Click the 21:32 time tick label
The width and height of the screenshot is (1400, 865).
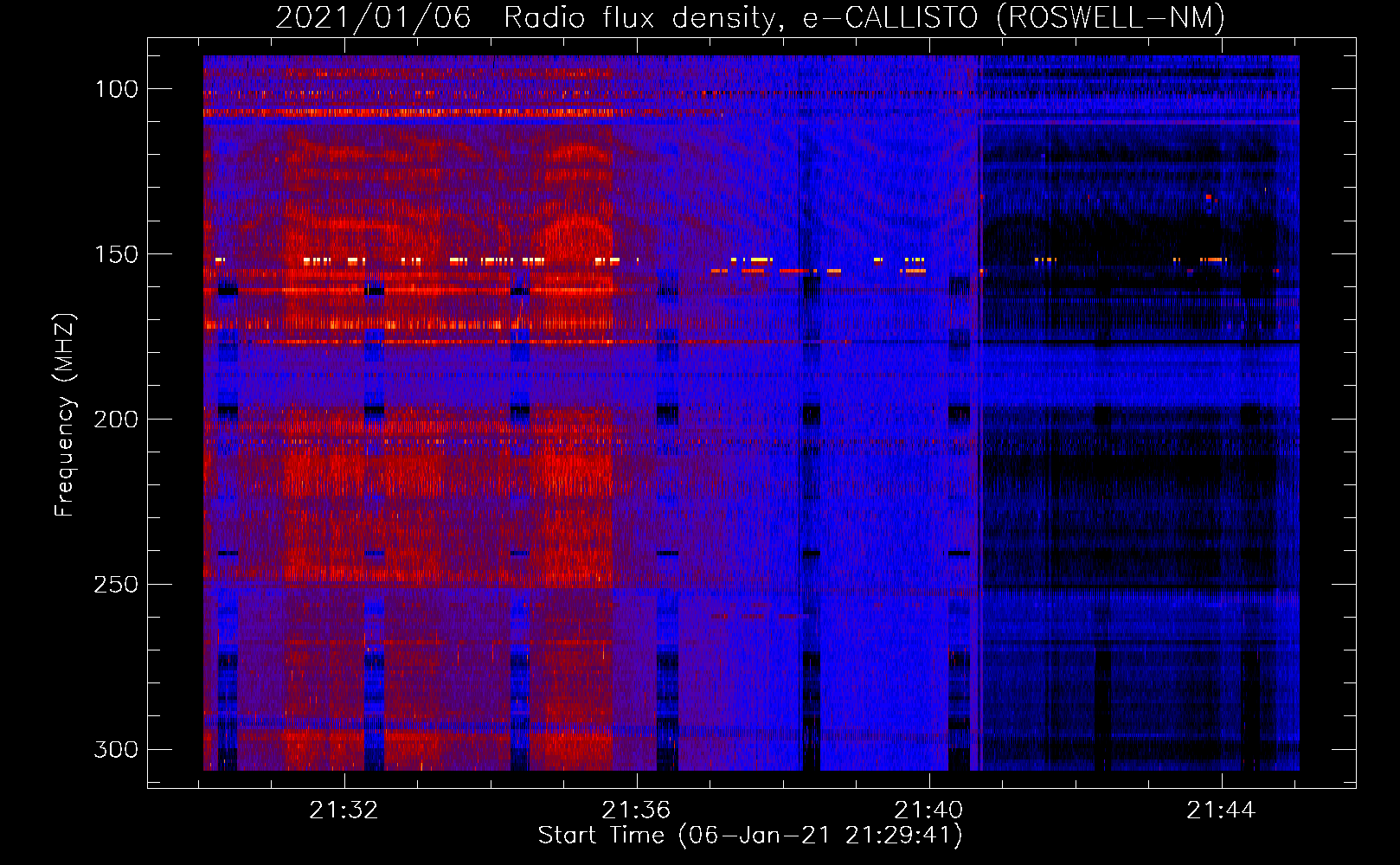344,811
